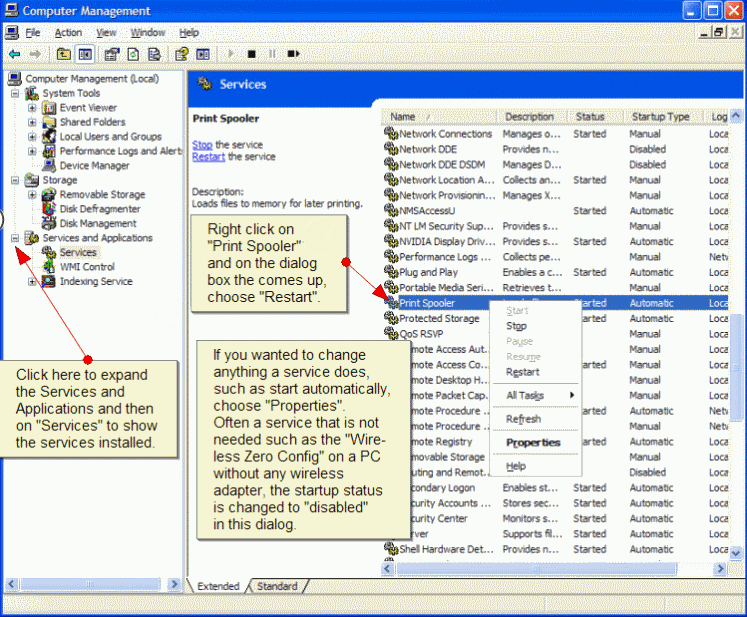Click the Pause Service toolbar icon
The image size is (747, 617).
(x=272, y=54)
